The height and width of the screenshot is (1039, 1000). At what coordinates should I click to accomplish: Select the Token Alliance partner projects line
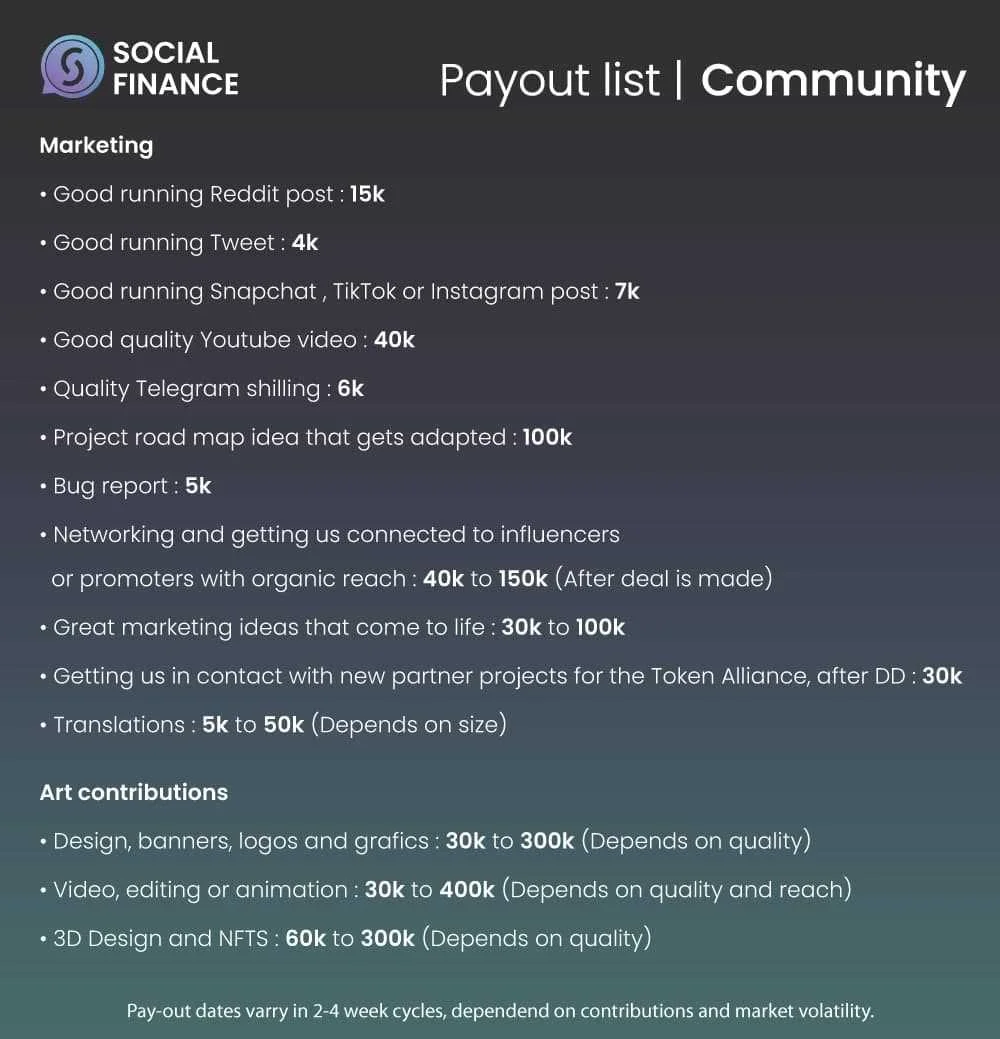(x=501, y=677)
